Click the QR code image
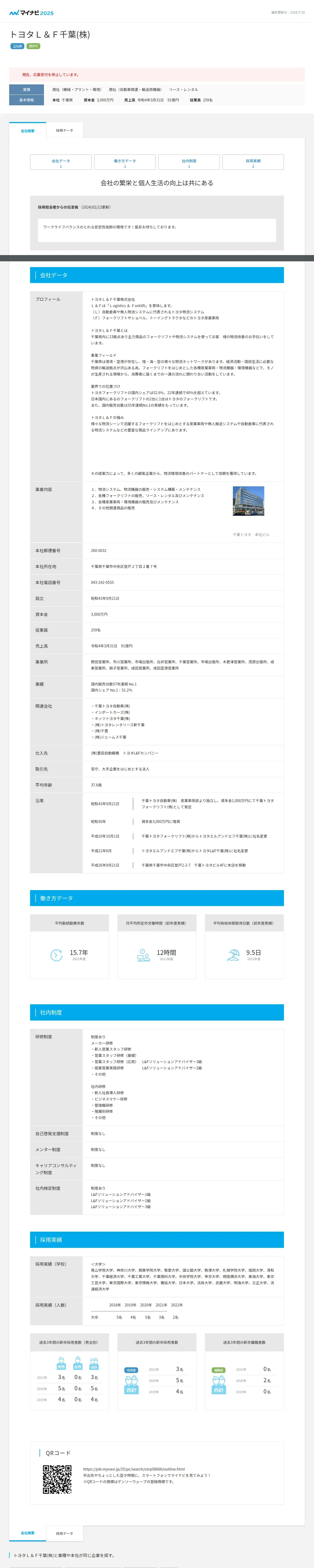Screen dimensions: 314x1568 tap(57, 1480)
